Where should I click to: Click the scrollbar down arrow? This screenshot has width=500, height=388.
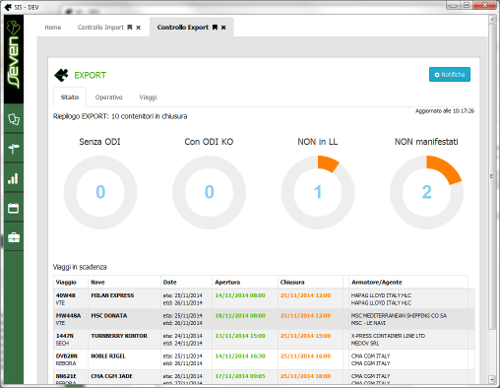[492, 379]
